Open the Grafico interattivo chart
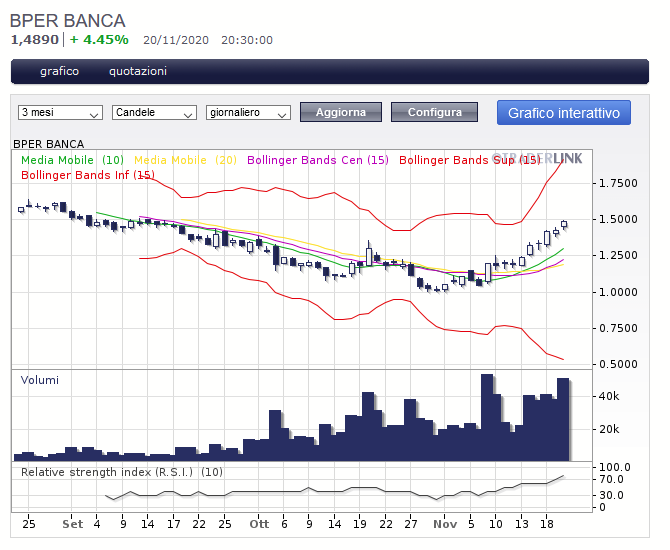 coord(564,113)
